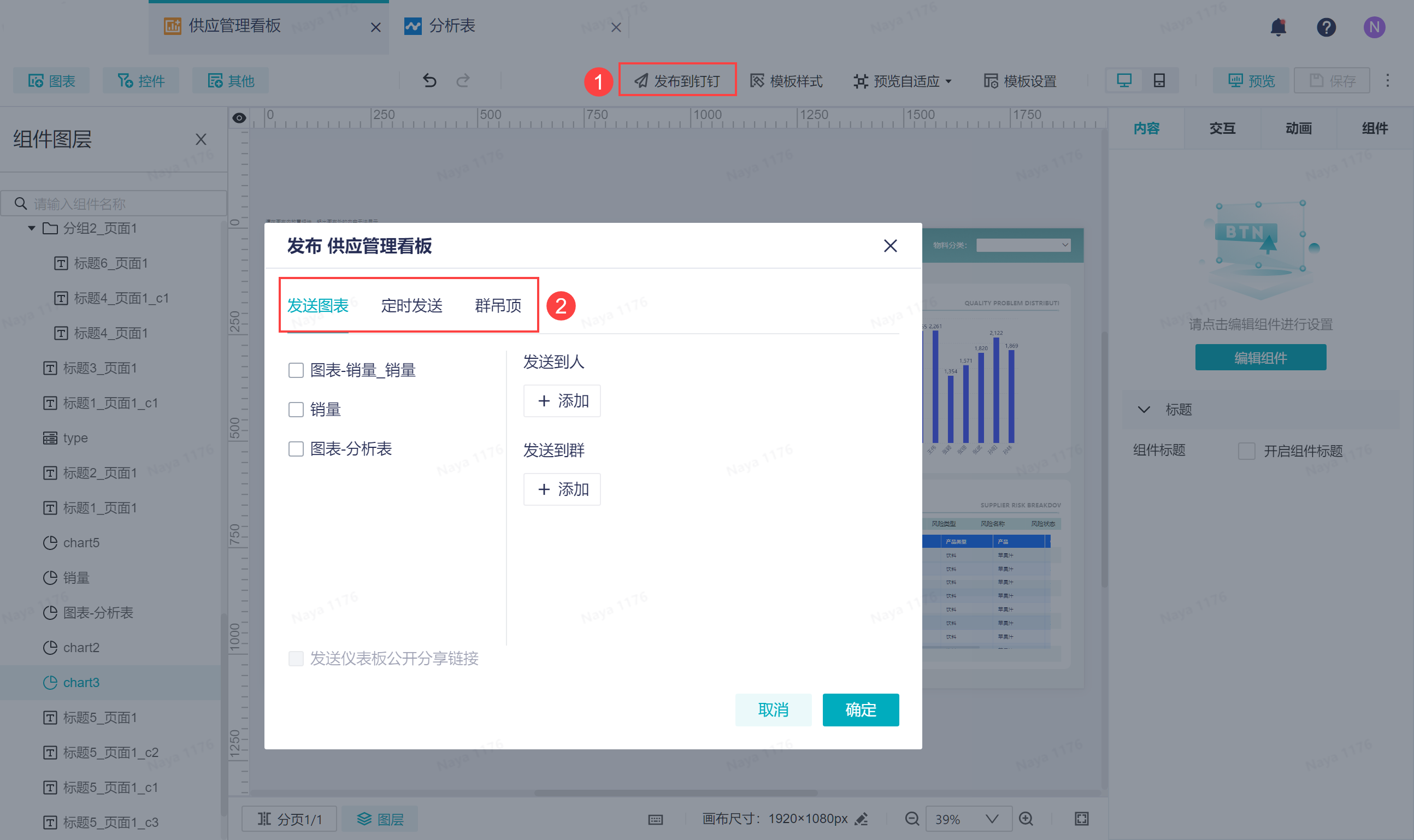Close the 发布 dialog
The width and height of the screenshot is (1414, 840).
pyautogui.click(x=890, y=246)
